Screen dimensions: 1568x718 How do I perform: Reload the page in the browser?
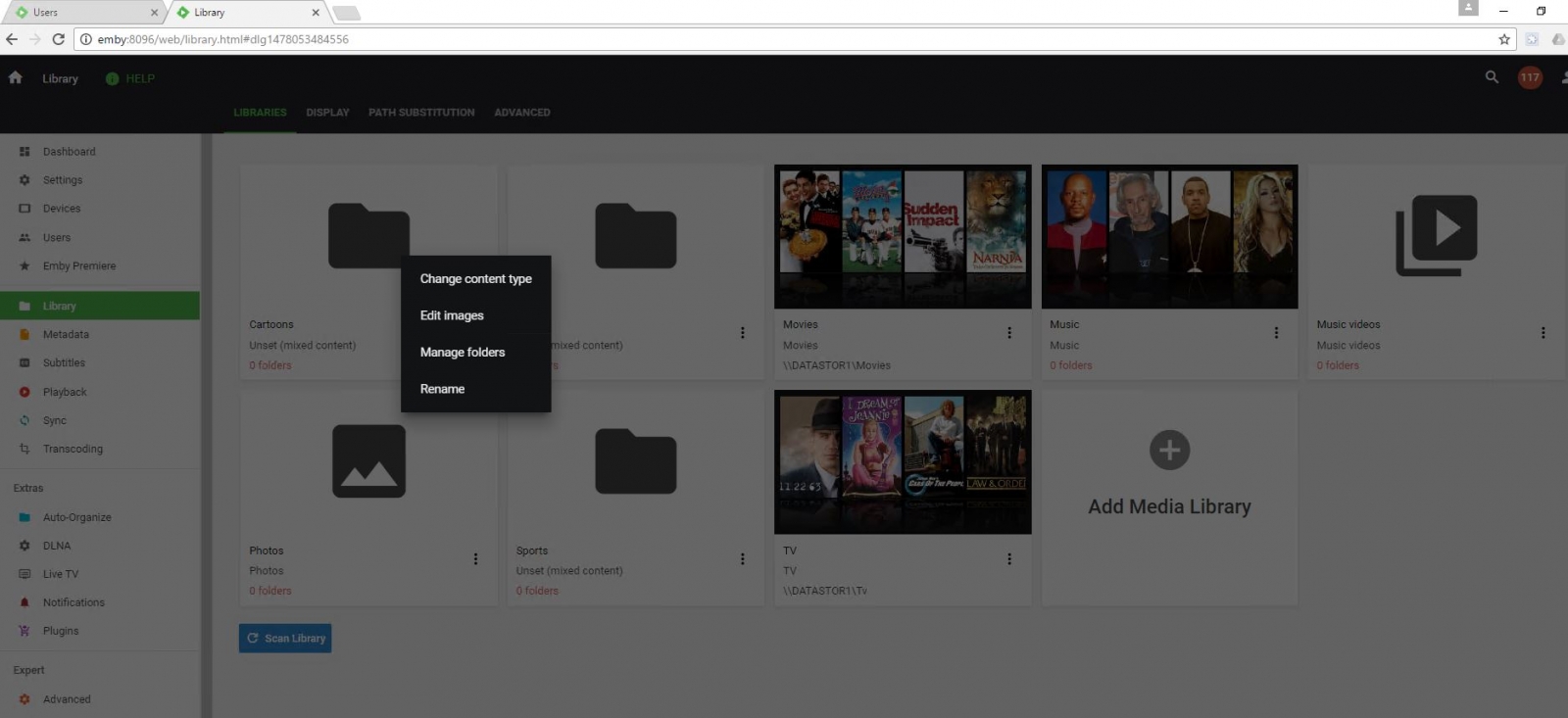(59, 39)
